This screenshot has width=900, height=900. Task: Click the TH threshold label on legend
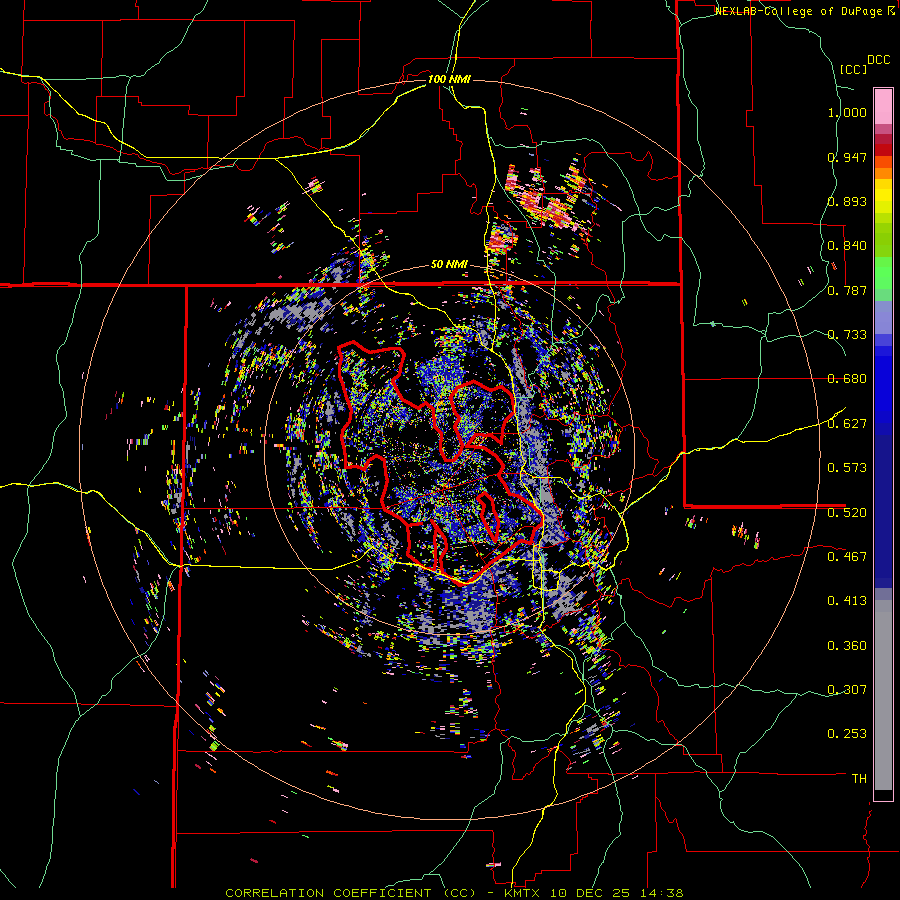point(859,779)
